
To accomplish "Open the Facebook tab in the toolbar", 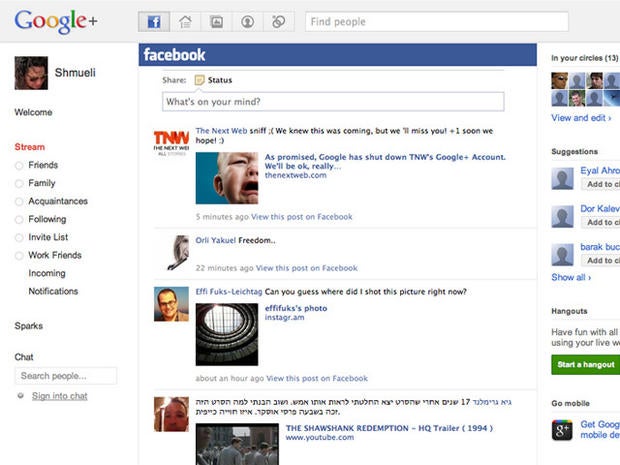I will tap(154, 22).
